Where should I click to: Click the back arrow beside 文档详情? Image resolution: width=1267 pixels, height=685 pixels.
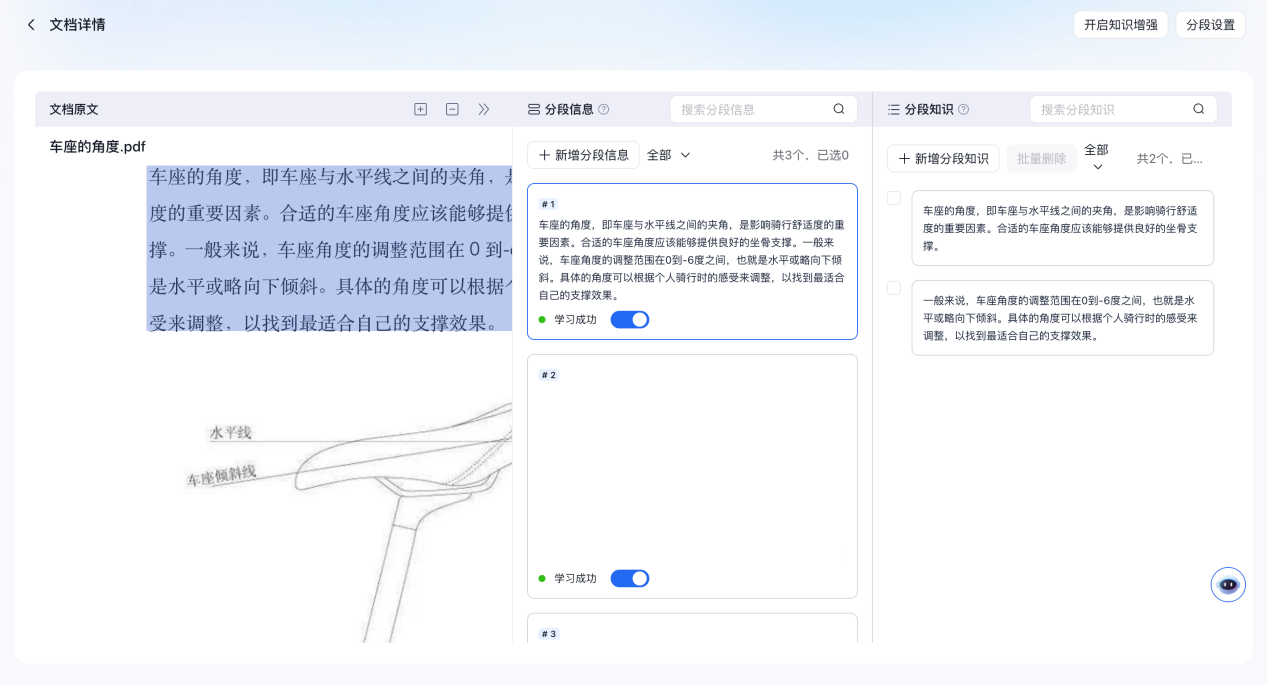[31, 24]
